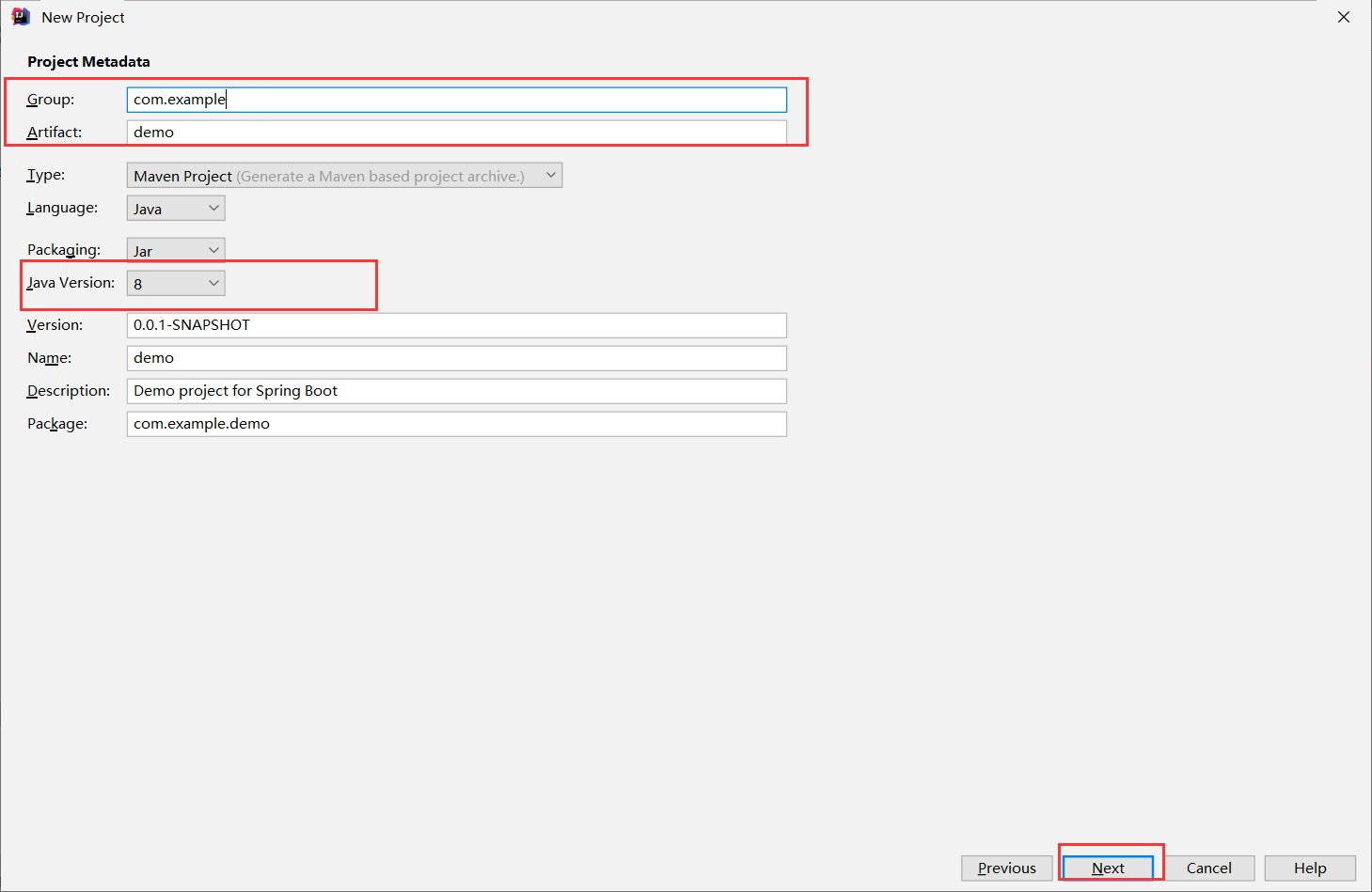Expand the Language dropdown showing Java
The height and width of the screenshot is (892, 1372).
pos(176,209)
